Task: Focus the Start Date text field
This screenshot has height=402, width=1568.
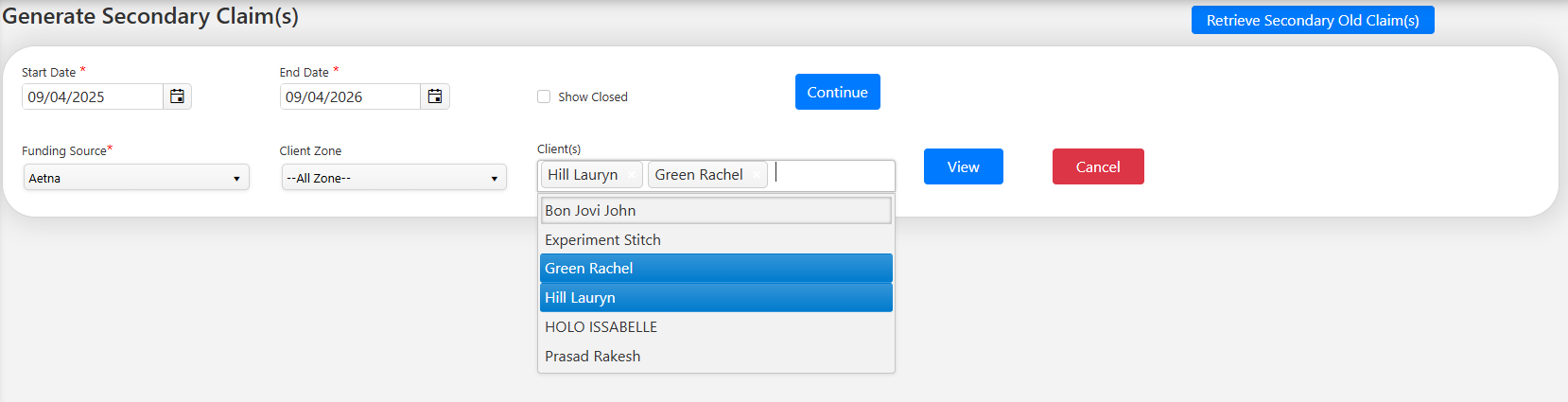Action: tap(93, 96)
